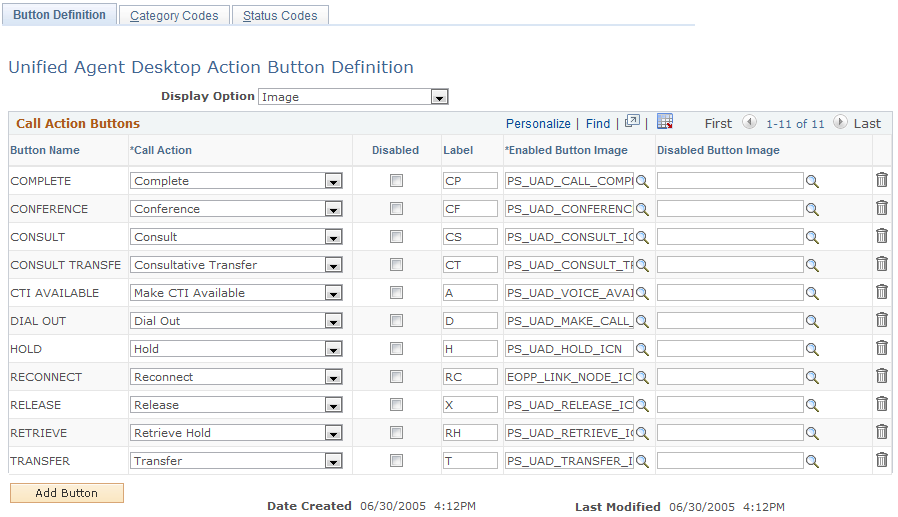Screen dimensions: 898x517
Task: Delete the DIAL OUT button row
Action: pos(882,320)
